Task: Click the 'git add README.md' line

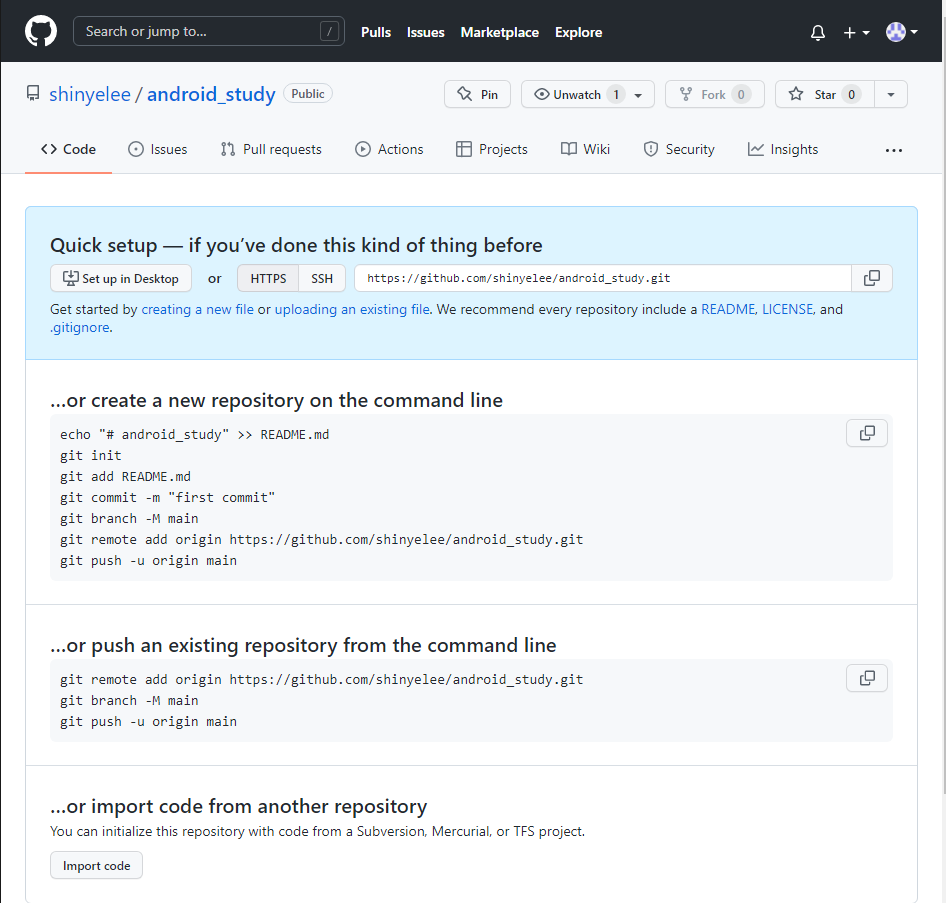Action: [x=125, y=477]
